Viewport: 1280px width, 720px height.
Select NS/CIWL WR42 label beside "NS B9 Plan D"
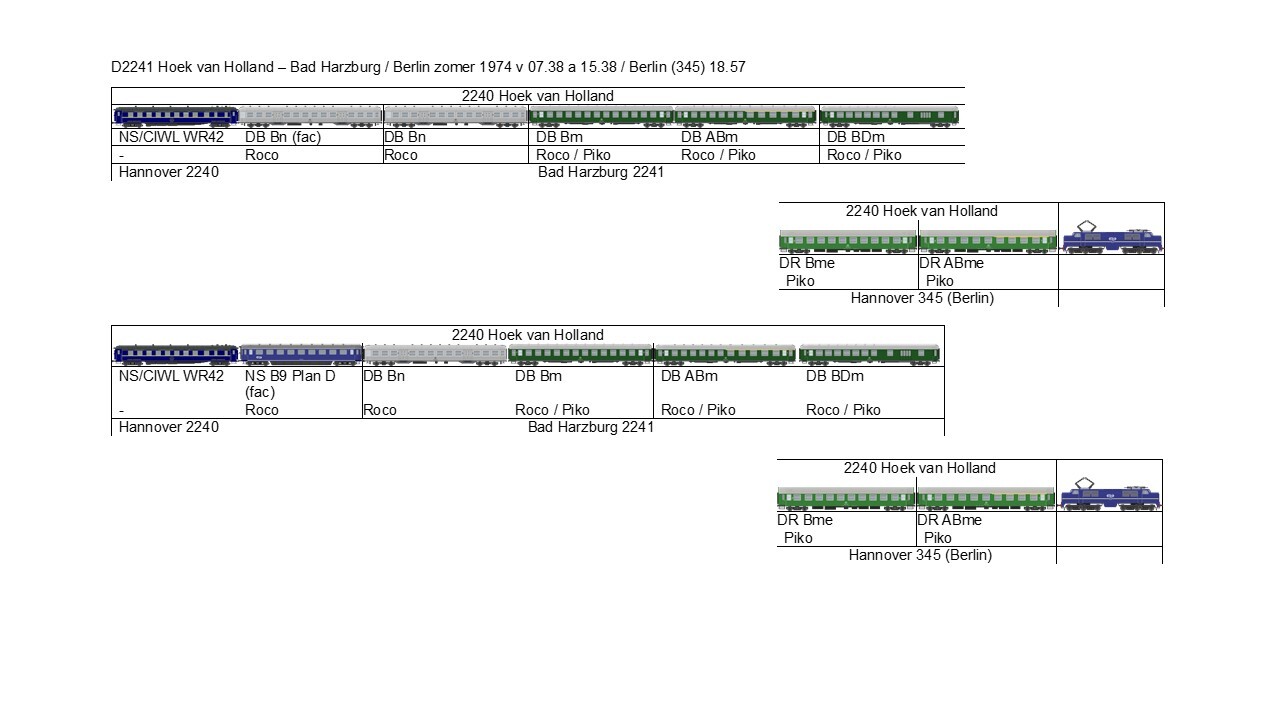171,376
